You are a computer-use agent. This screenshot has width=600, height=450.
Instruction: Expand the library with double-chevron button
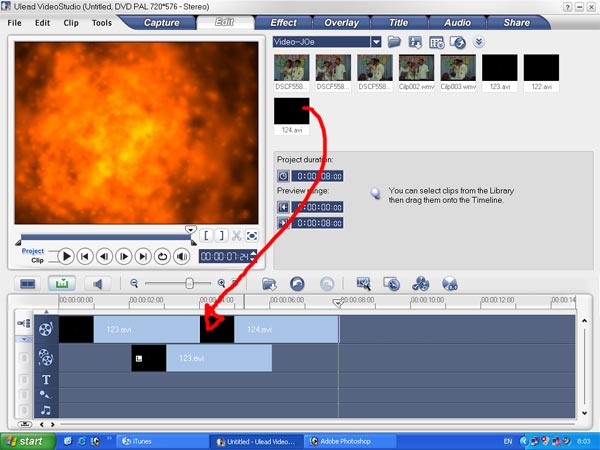pyautogui.click(x=479, y=41)
